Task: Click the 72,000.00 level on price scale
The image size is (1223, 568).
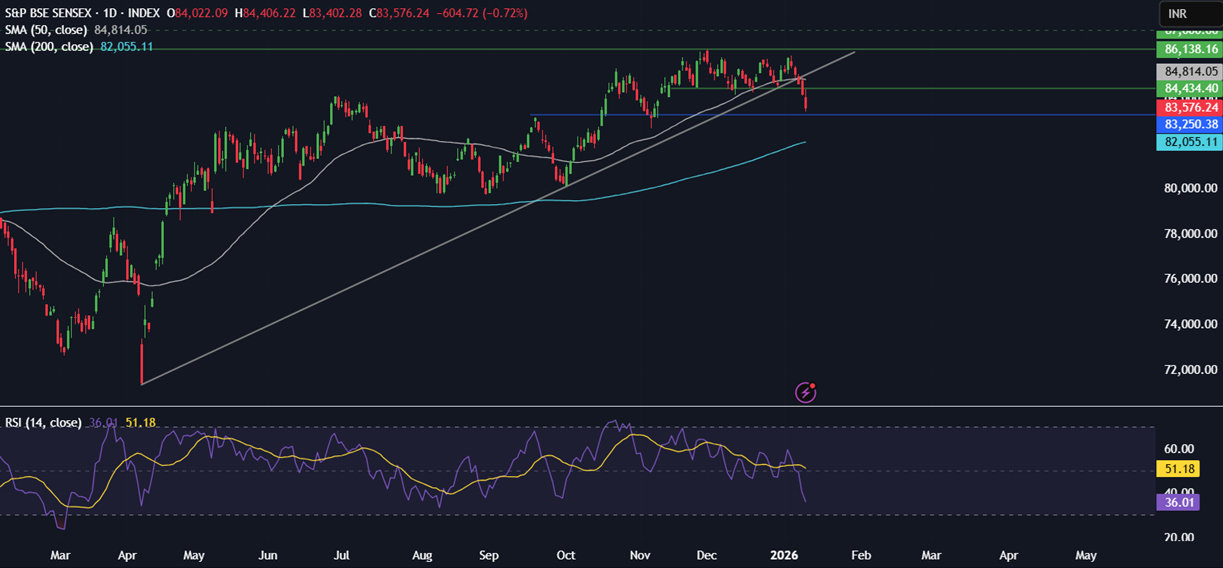Action: point(1188,370)
